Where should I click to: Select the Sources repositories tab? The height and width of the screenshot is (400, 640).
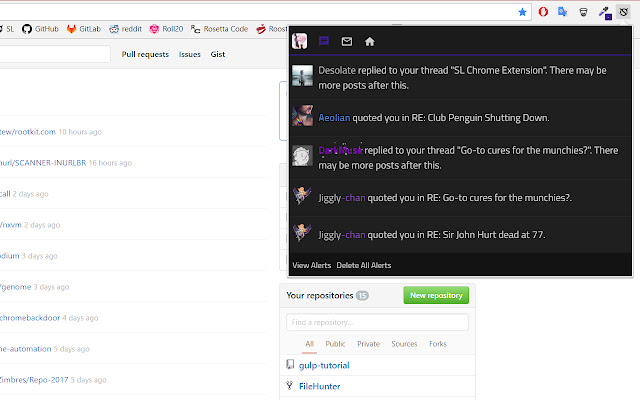[x=404, y=344]
